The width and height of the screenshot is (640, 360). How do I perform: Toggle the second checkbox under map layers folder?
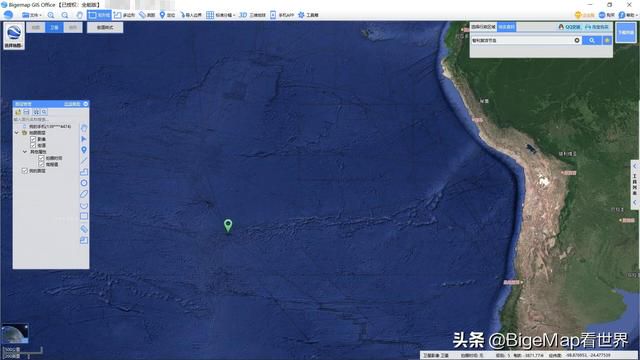pyautogui.click(x=33, y=145)
